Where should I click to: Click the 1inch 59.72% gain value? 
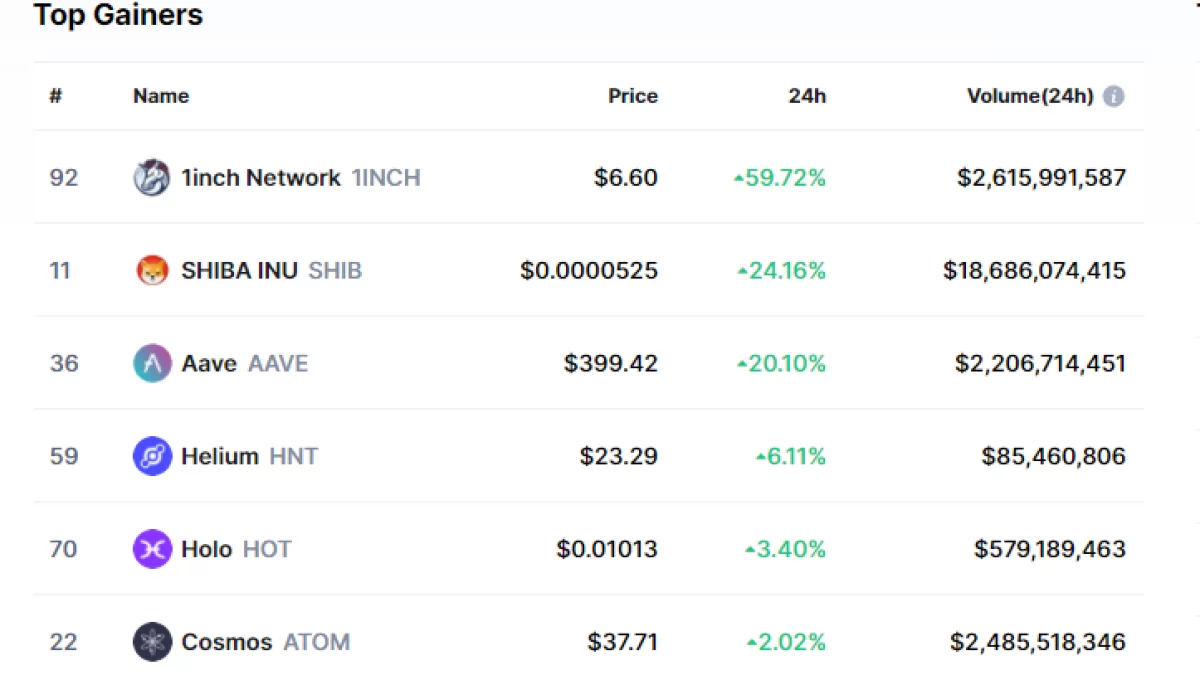pos(780,178)
